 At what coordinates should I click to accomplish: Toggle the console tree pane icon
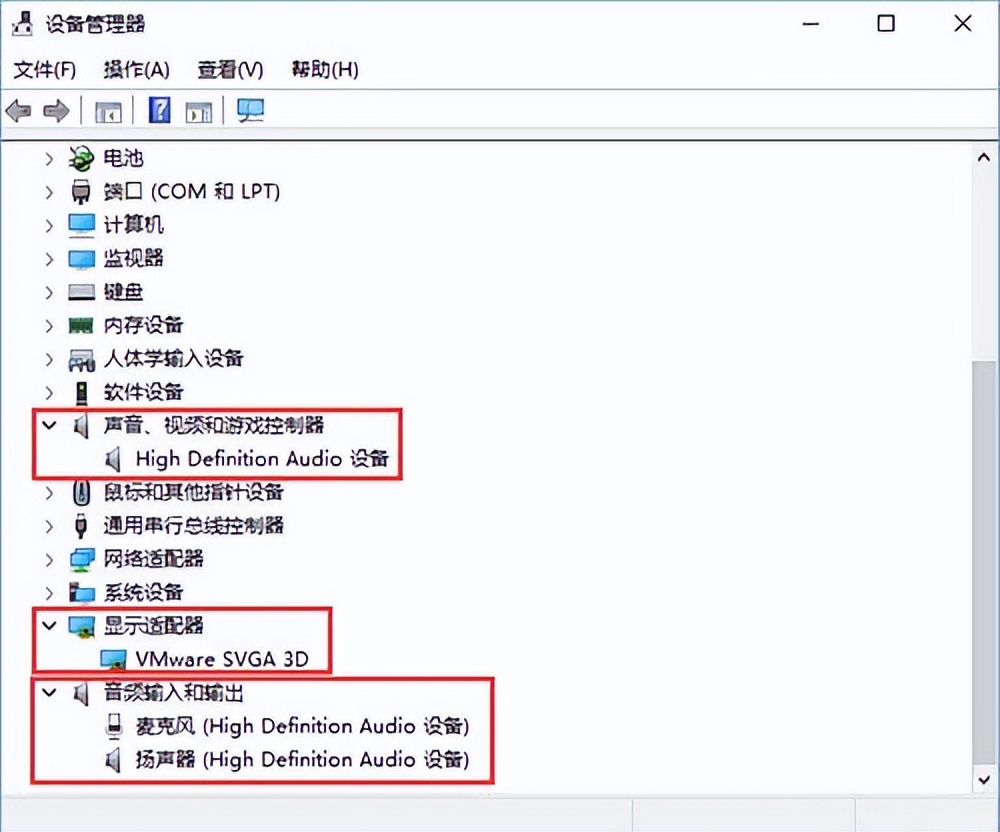coord(108,110)
